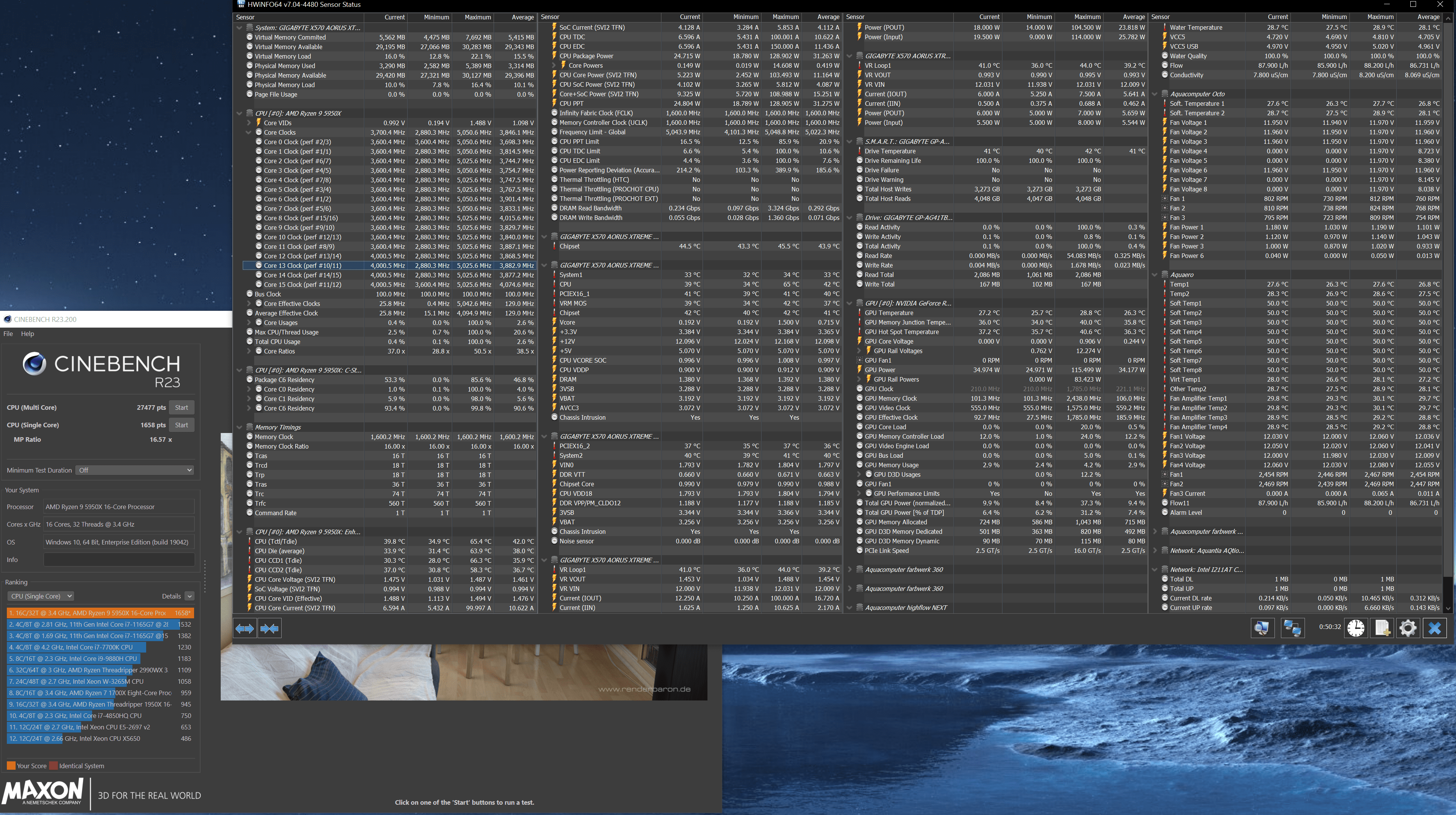Image resolution: width=1456 pixels, height=815 pixels.
Task: Open the CPU (Single Core) ranking dropdown
Action: pos(41,596)
